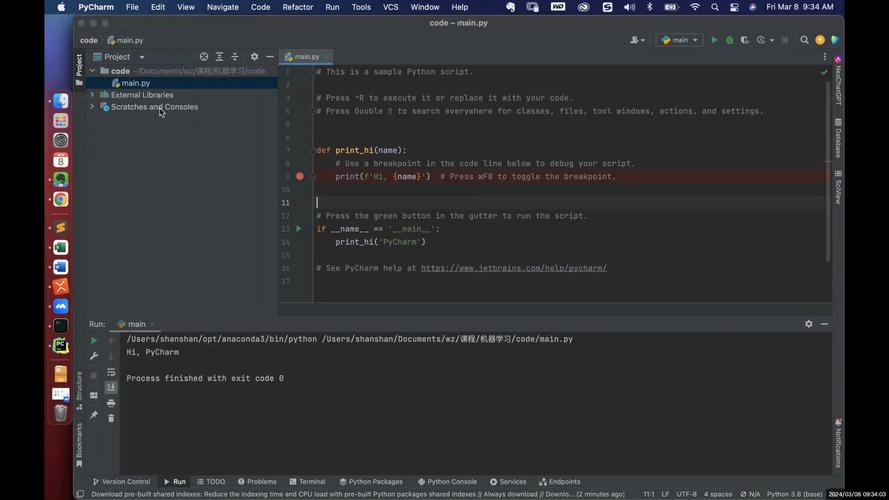889x500 pixels.
Task: Click the editor vertical scrollbar
Action: coord(828,170)
